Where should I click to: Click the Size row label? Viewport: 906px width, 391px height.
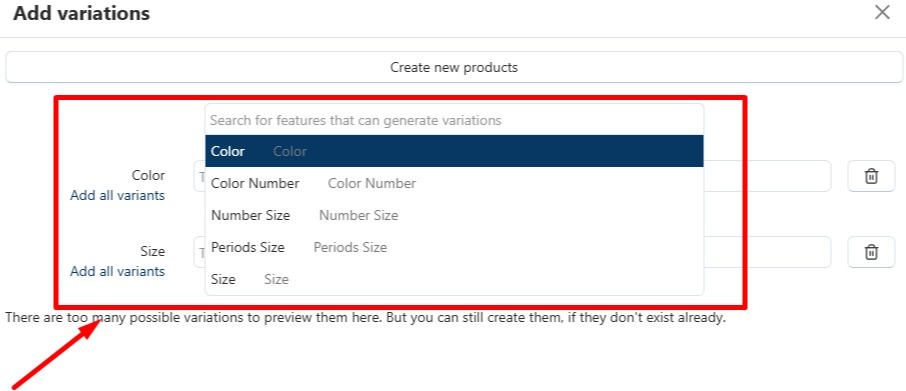tap(153, 251)
